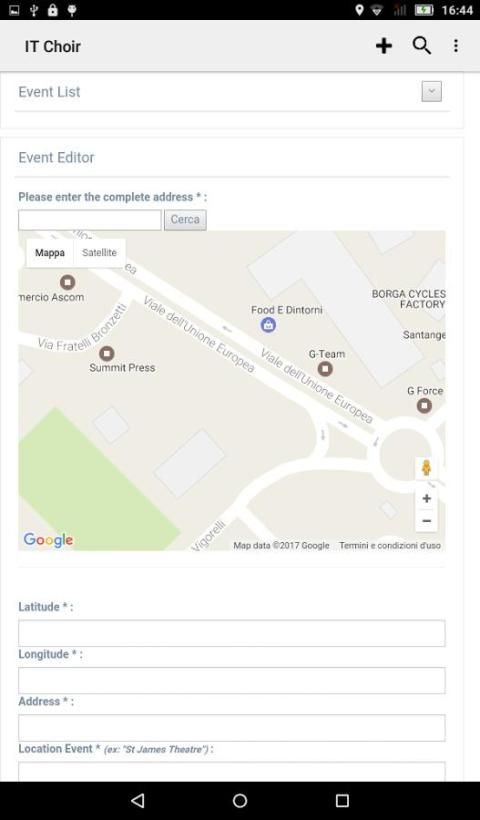Tap the Summit Press map marker
This screenshot has width=480, height=820.
[x=107, y=354]
